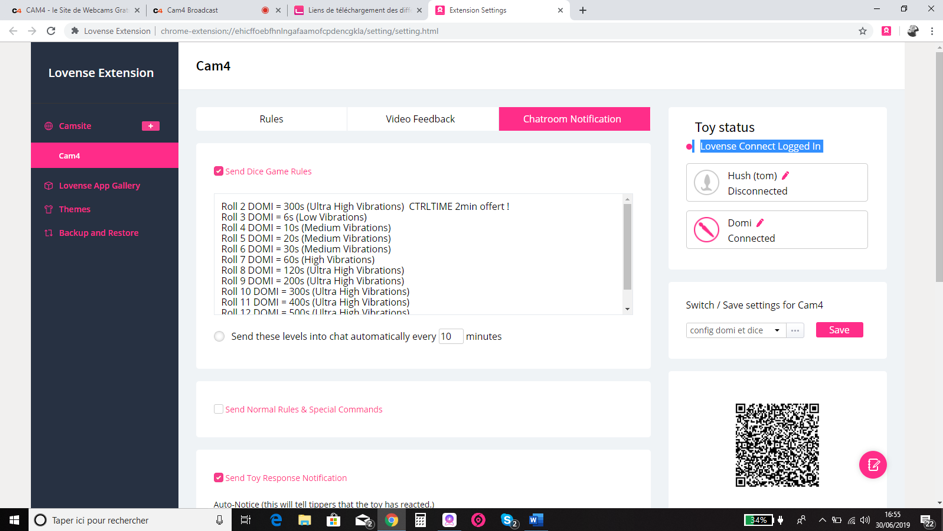The width and height of the screenshot is (943, 531).
Task: Enable Send Normal Rules & Special Commands
Action: (218, 409)
